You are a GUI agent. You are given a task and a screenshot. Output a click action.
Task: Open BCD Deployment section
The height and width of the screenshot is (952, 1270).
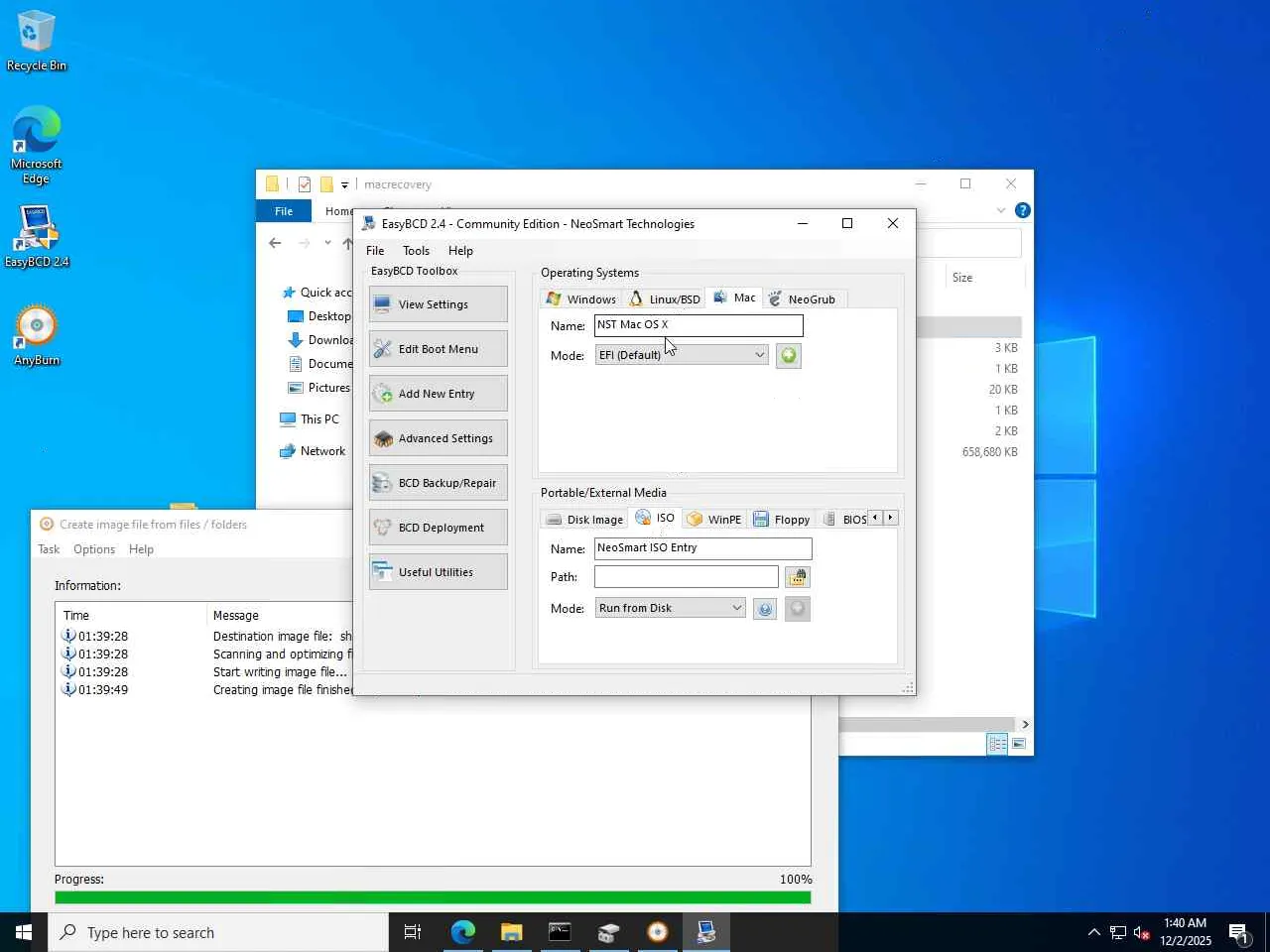[x=438, y=528]
